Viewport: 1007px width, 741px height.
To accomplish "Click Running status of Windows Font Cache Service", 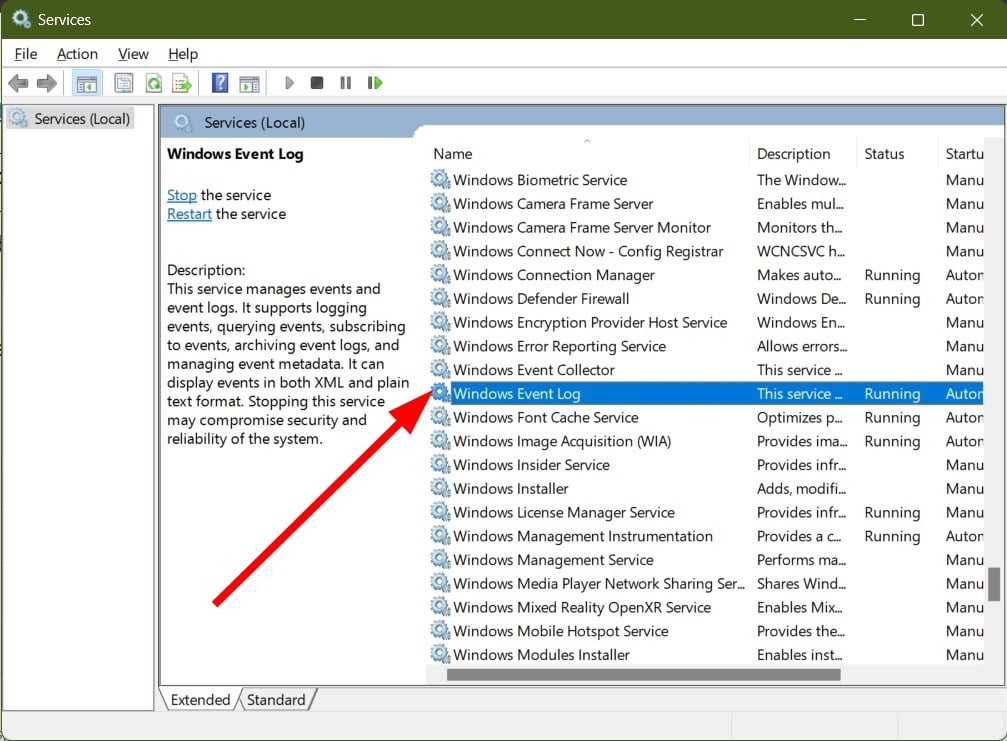I will (892, 417).
